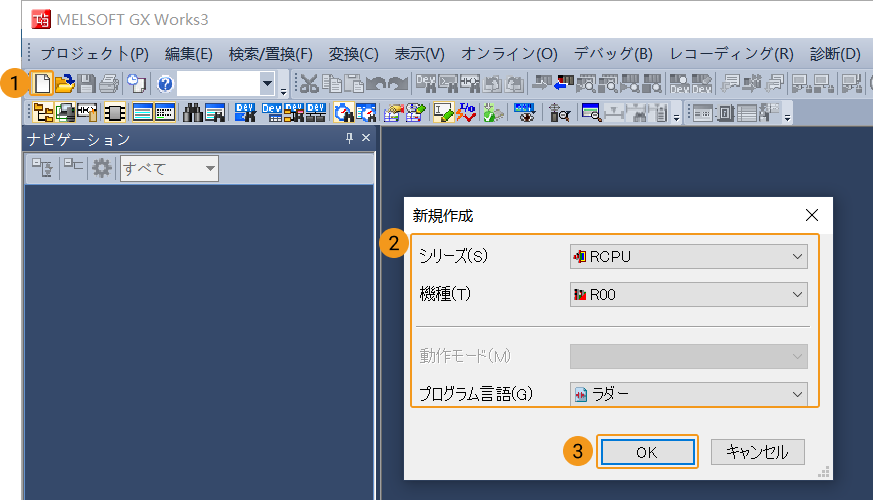Click the I/O check icon

point(466,113)
